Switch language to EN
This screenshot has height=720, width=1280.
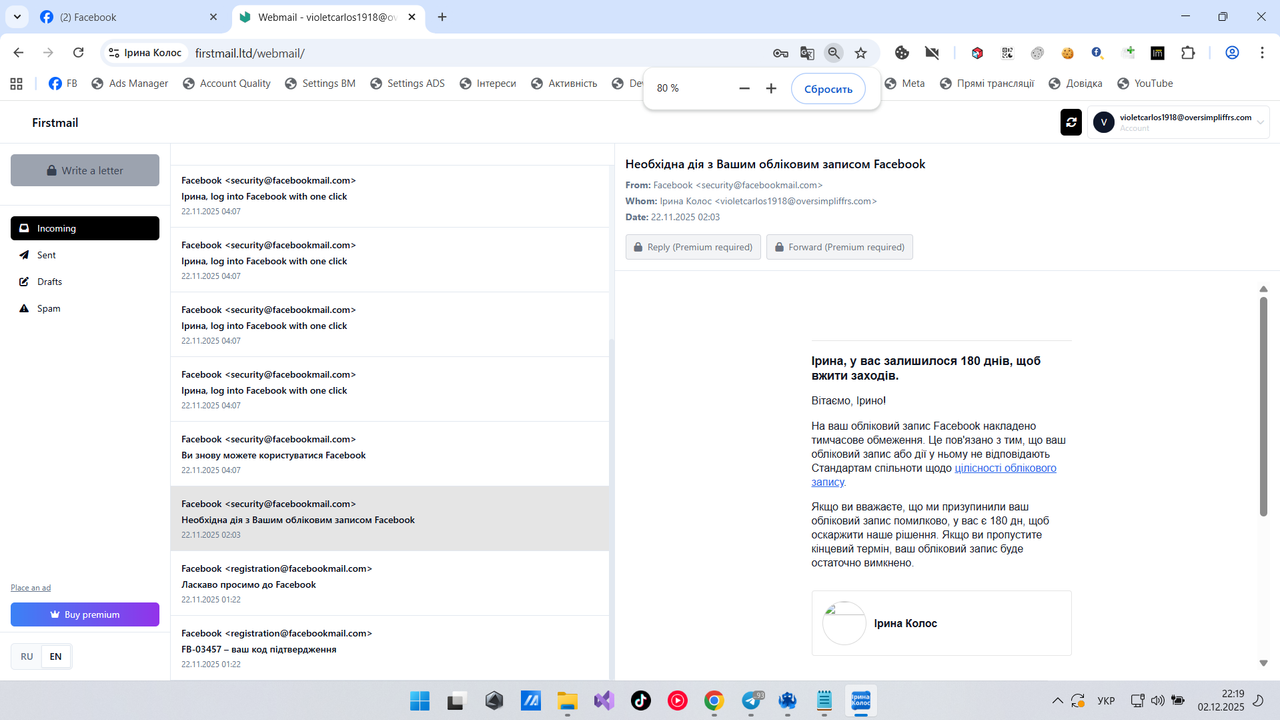point(55,656)
